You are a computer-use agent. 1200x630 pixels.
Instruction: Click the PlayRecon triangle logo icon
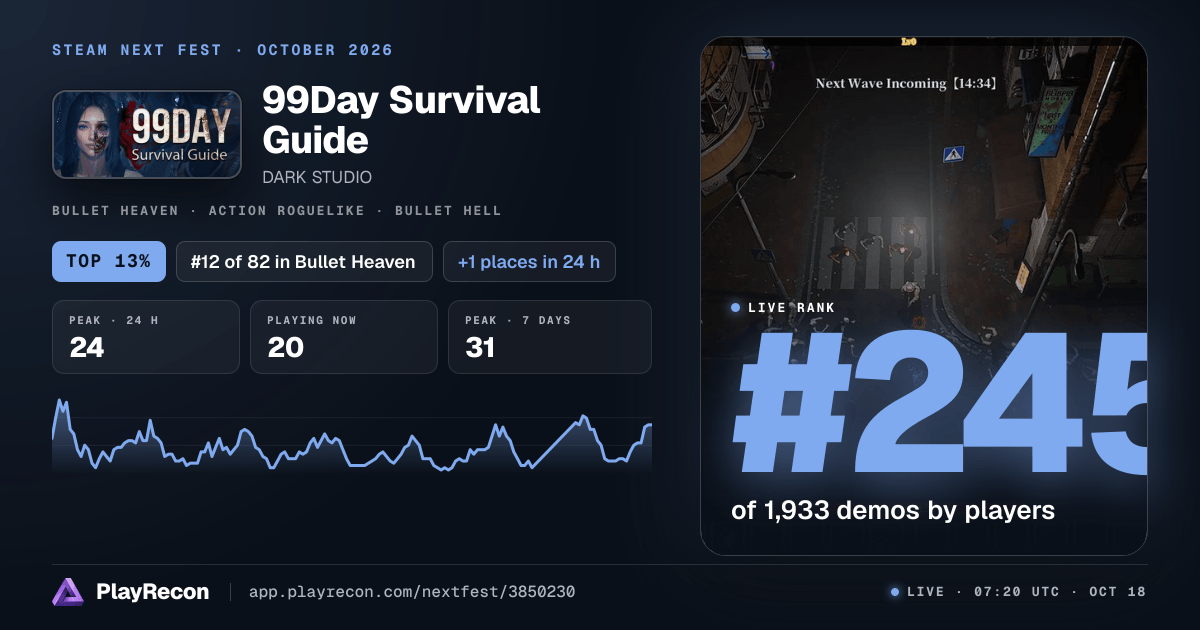point(67,592)
